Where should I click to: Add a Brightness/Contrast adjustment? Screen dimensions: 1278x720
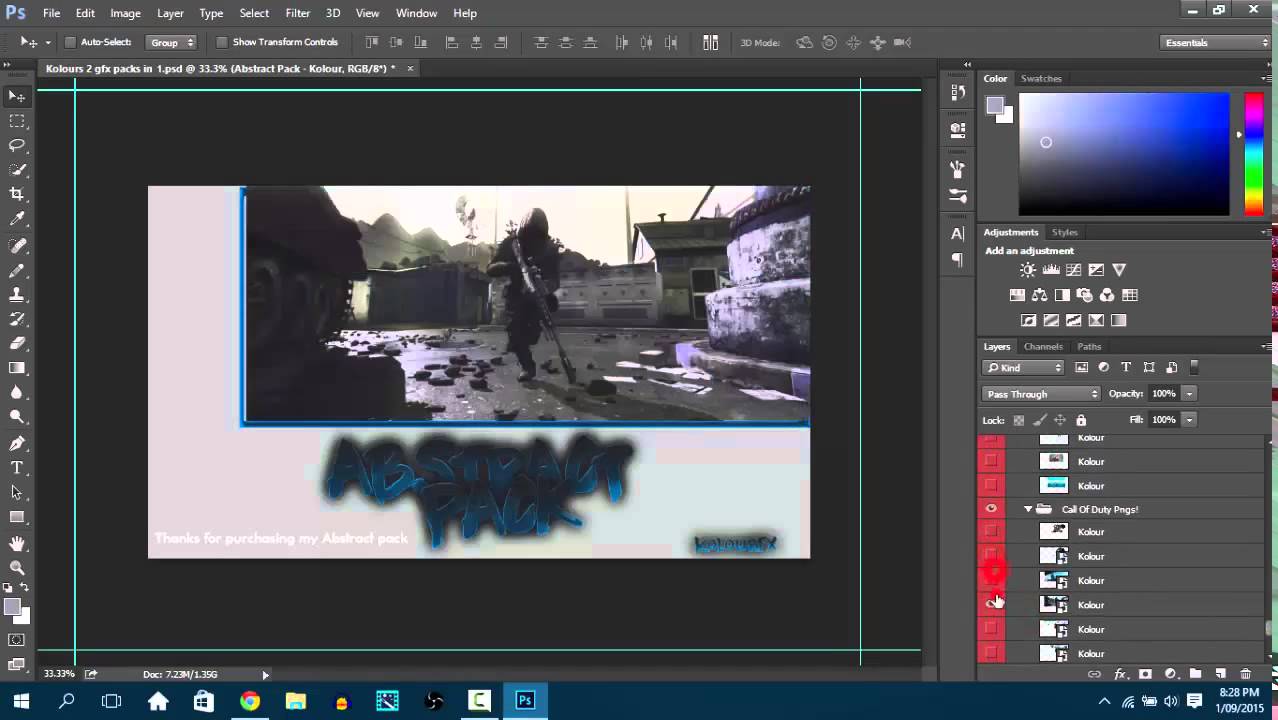[x=1028, y=270]
